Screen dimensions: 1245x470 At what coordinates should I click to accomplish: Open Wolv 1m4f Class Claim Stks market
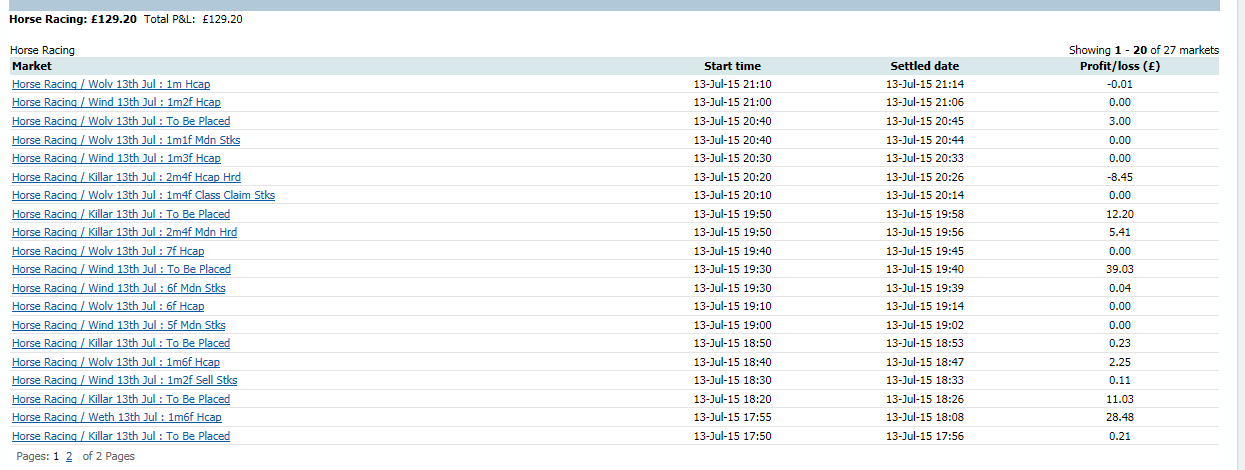point(143,195)
